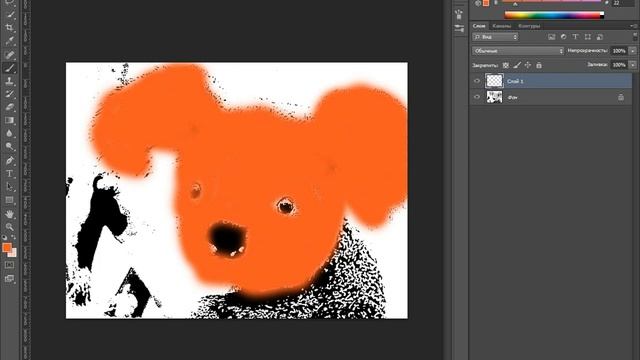
Task: Open the blend mode dropdown
Action: point(518,51)
